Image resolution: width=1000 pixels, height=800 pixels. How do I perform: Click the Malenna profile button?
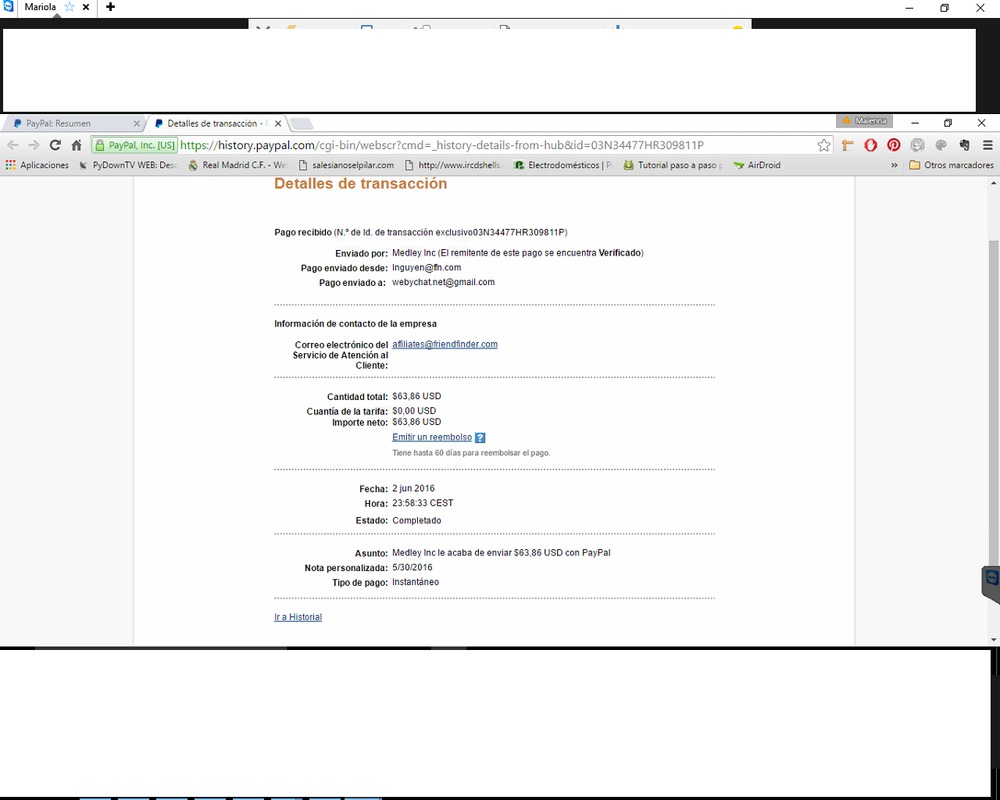click(x=864, y=121)
